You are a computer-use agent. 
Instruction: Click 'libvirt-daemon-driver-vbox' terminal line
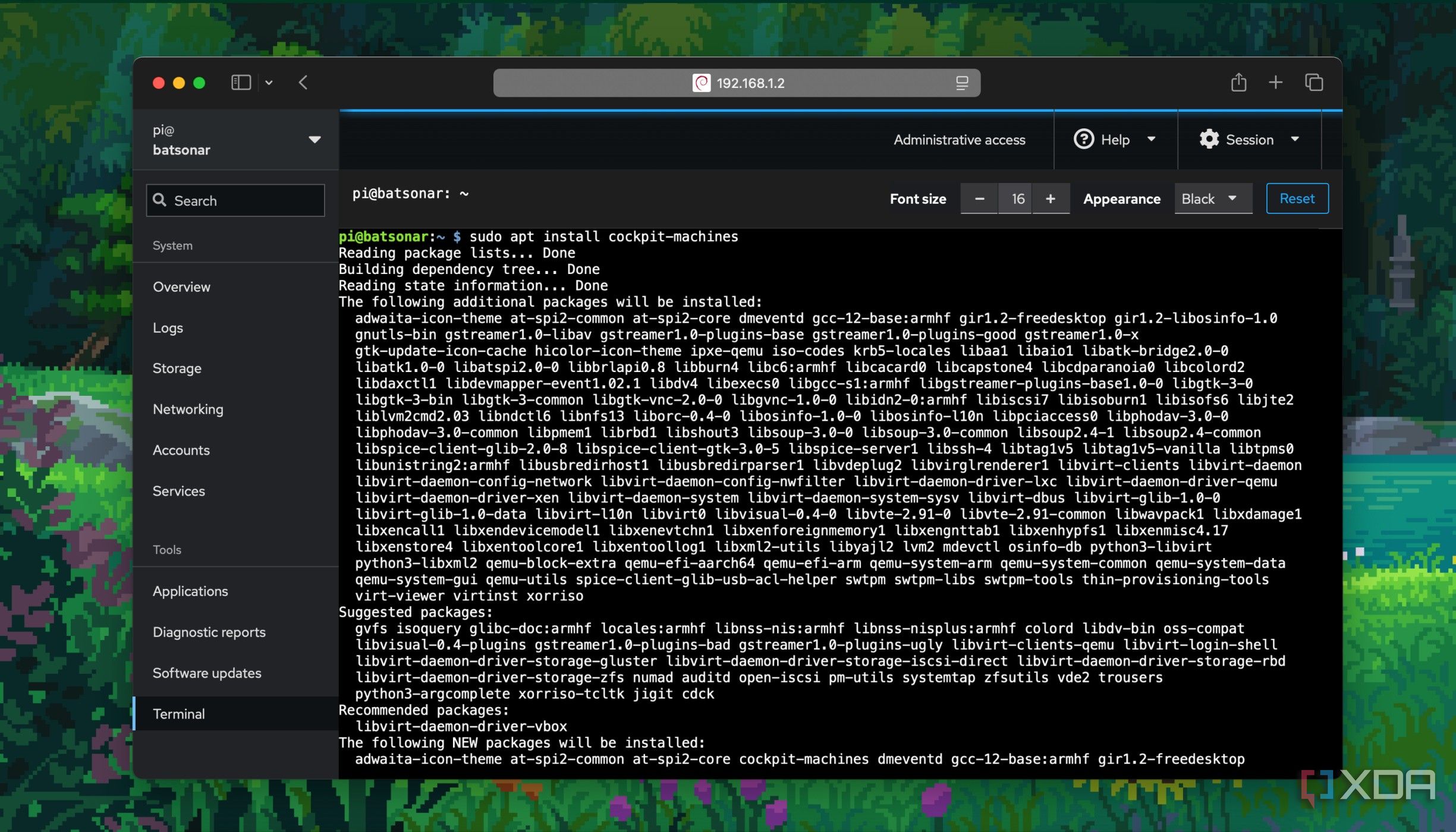coord(461,726)
